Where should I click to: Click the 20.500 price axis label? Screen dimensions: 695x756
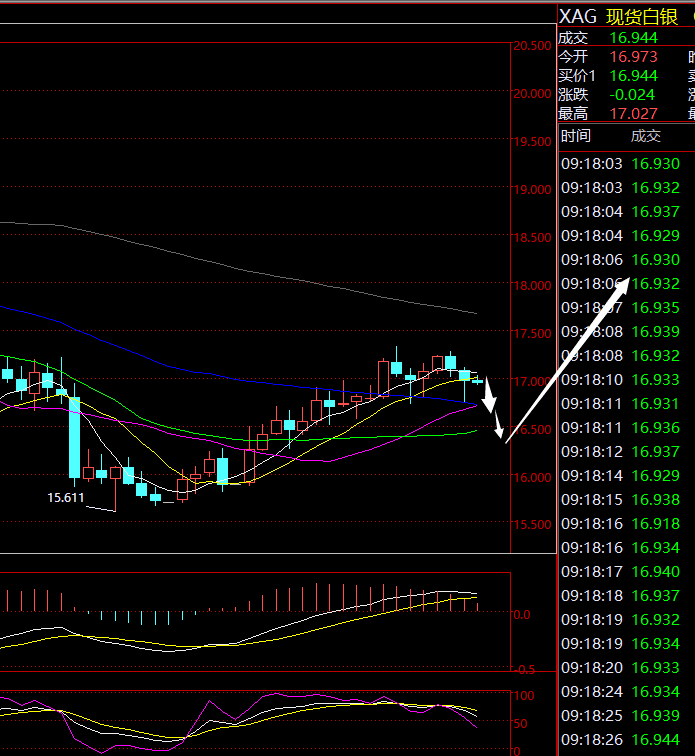pyautogui.click(x=532, y=46)
